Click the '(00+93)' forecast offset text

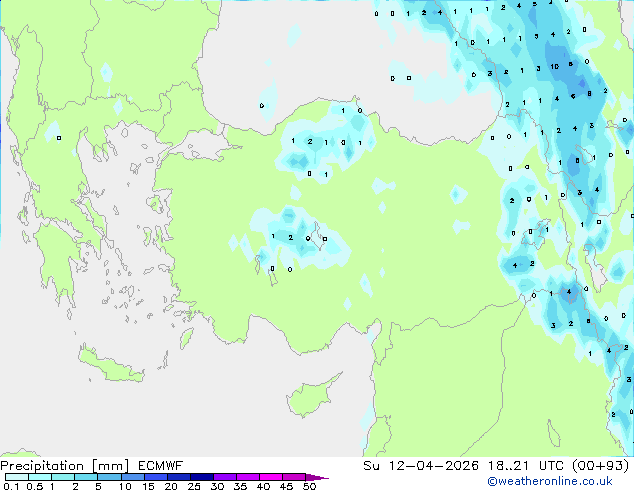point(600,466)
